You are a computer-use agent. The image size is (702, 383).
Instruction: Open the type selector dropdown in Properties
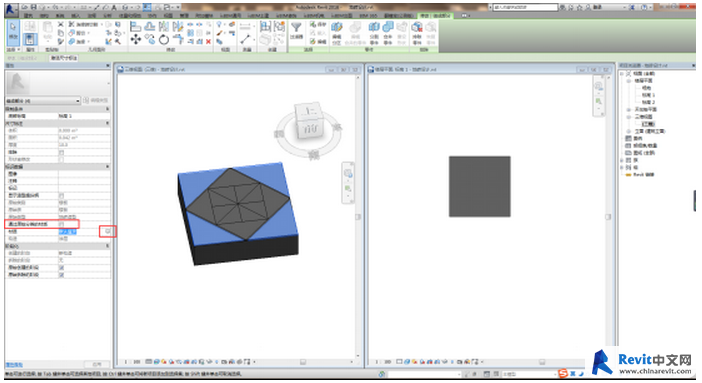coord(43,101)
